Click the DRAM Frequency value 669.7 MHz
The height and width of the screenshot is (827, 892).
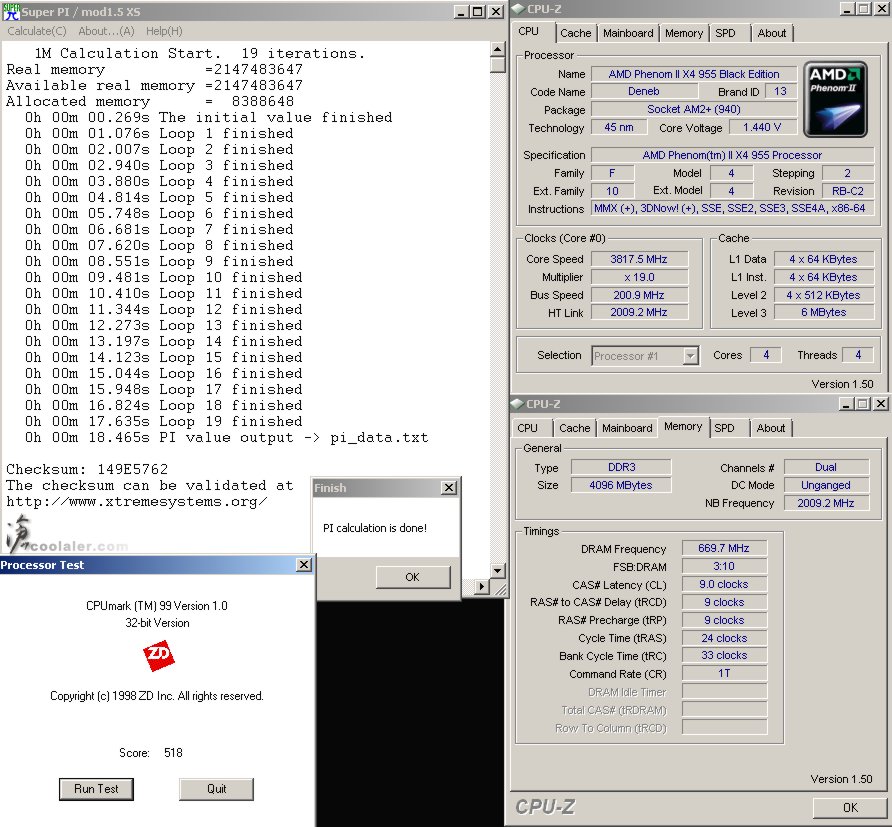pos(724,548)
